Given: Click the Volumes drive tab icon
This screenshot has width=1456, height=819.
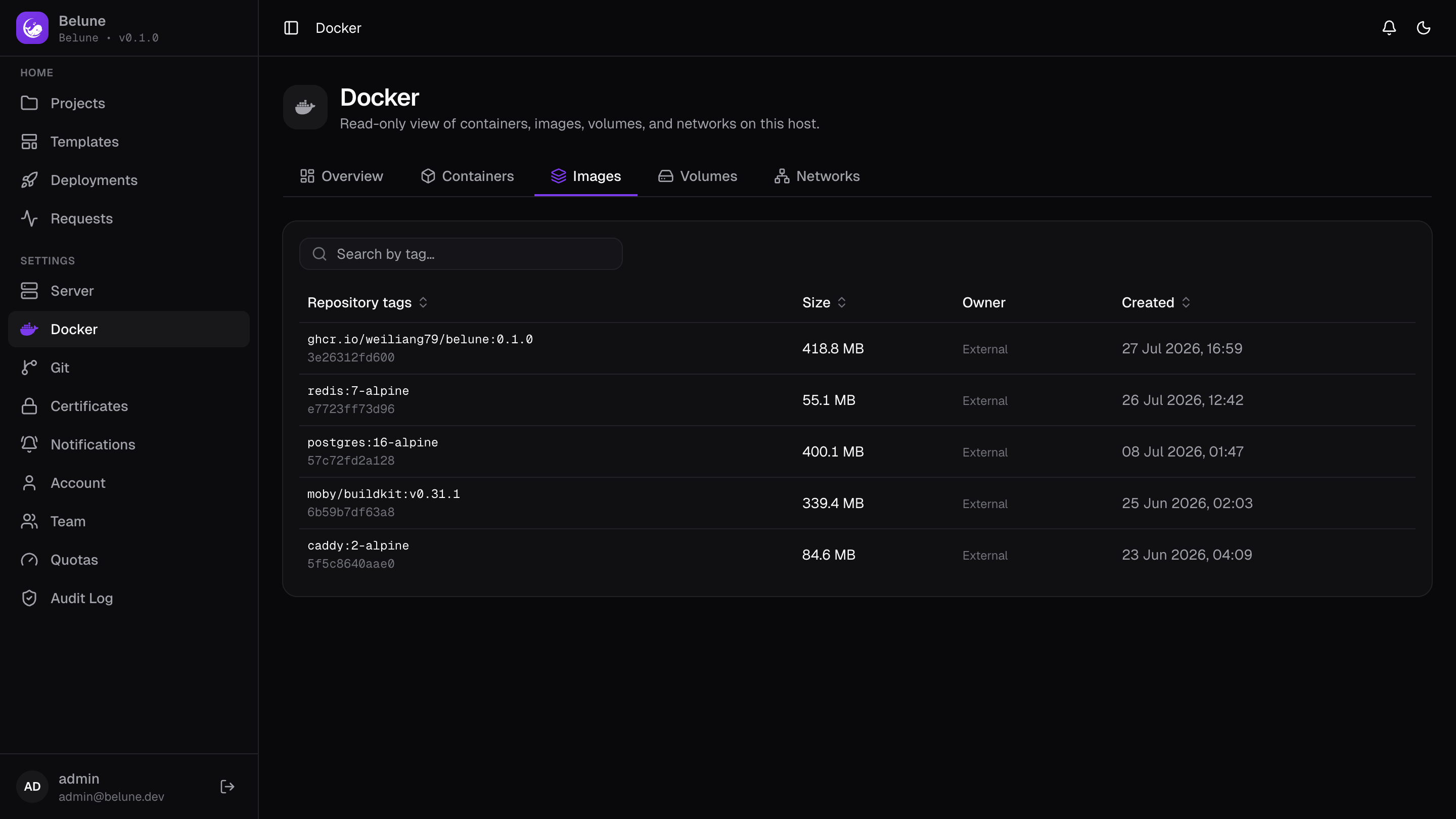Looking at the screenshot, I should click(666, 176).
